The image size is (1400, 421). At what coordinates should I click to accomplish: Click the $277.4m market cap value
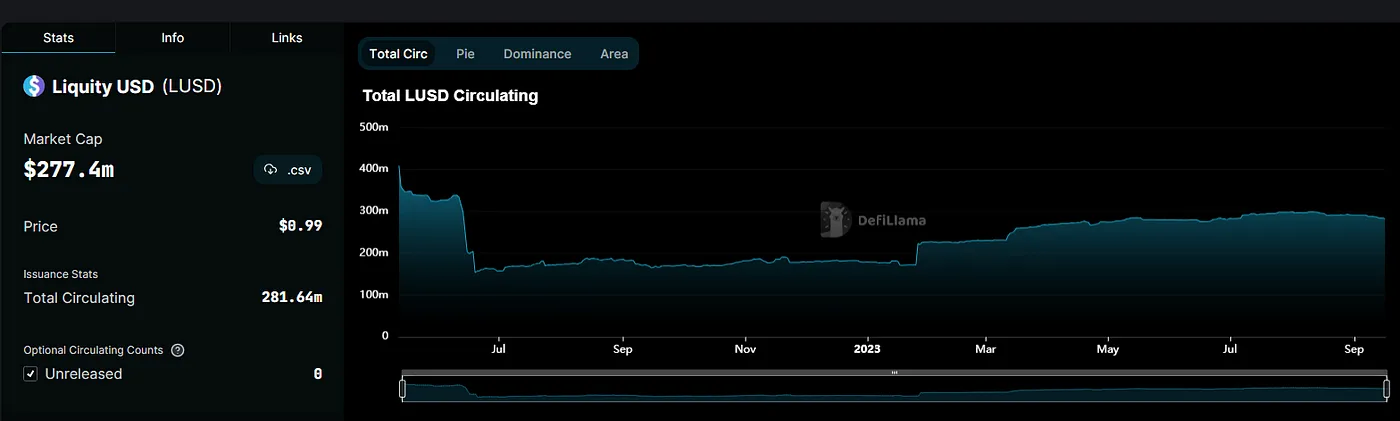(69, 170)
